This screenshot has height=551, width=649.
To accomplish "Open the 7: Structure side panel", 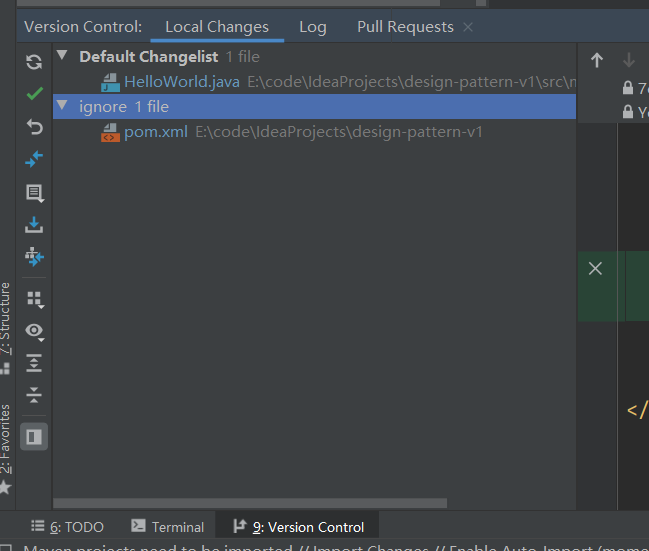I will click(5, 319).
